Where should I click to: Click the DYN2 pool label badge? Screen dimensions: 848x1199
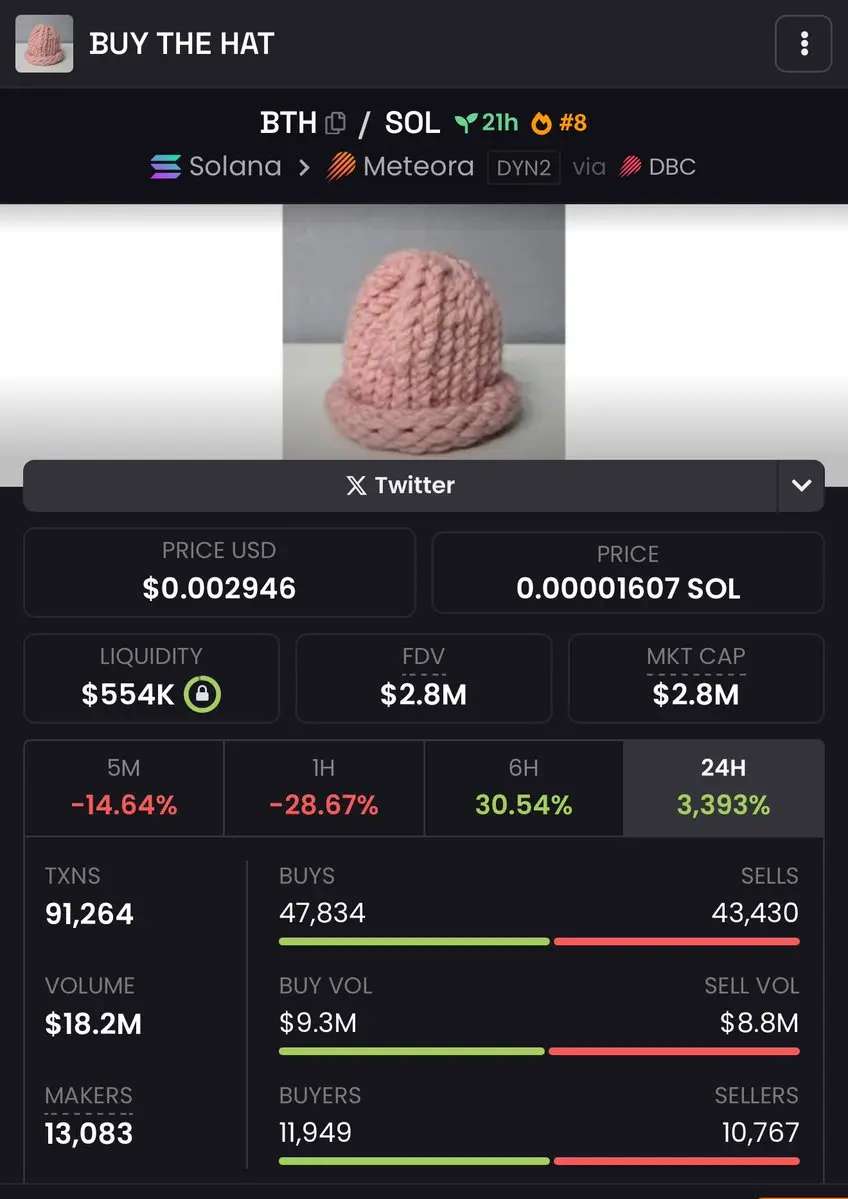pos(524,167)
